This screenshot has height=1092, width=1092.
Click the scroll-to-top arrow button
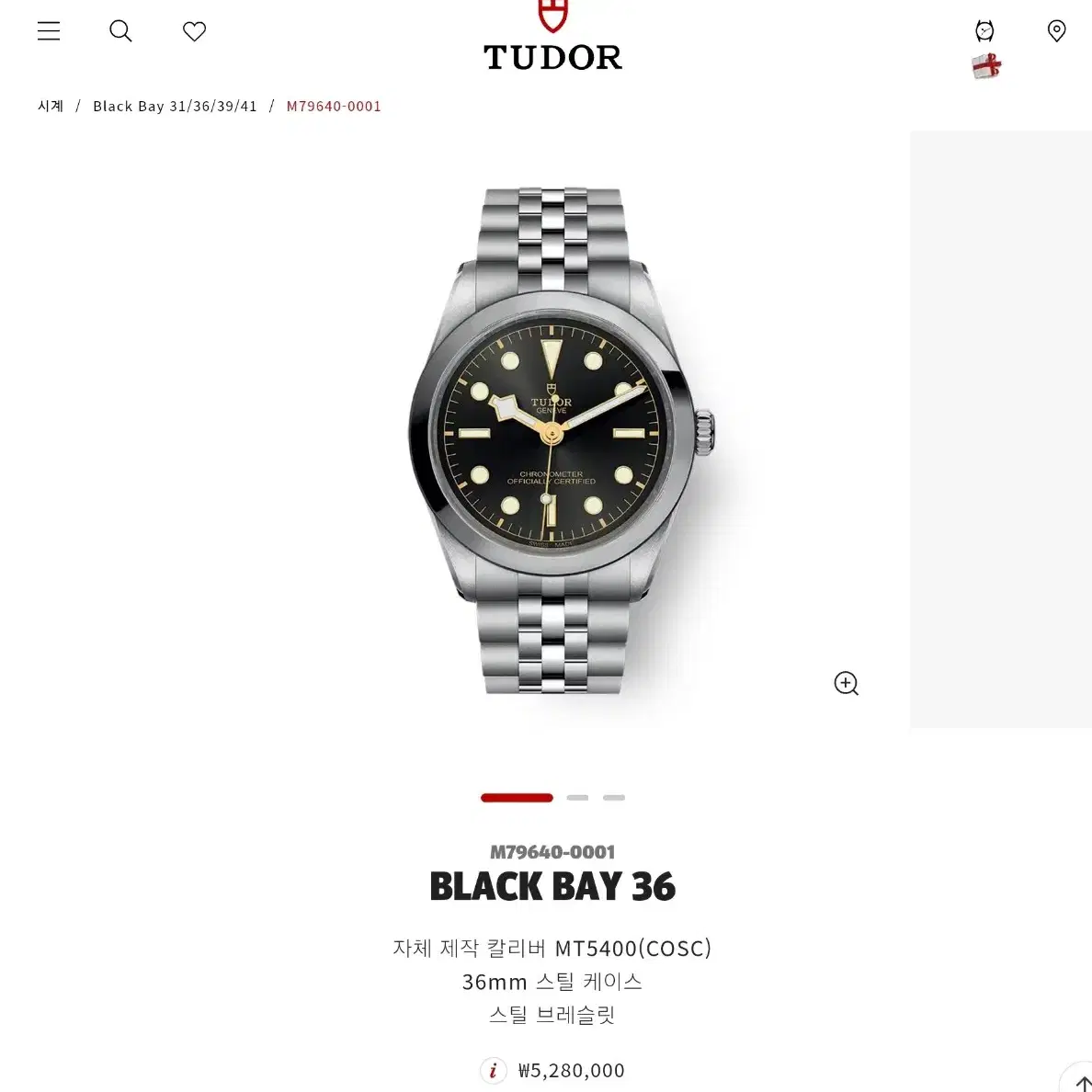[x=1078, y=1079]
